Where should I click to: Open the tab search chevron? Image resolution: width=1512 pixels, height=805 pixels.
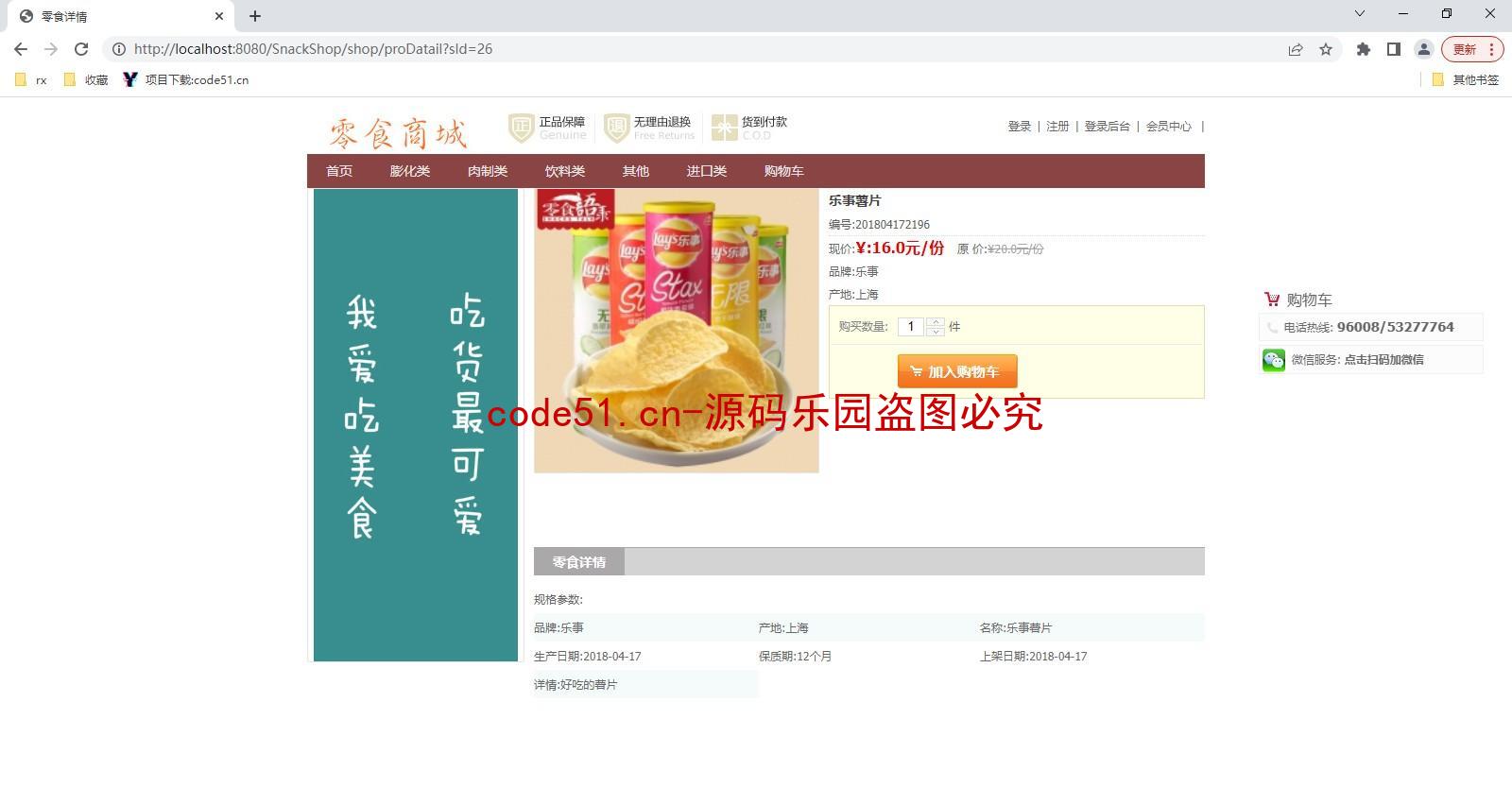click(1360, 14)
